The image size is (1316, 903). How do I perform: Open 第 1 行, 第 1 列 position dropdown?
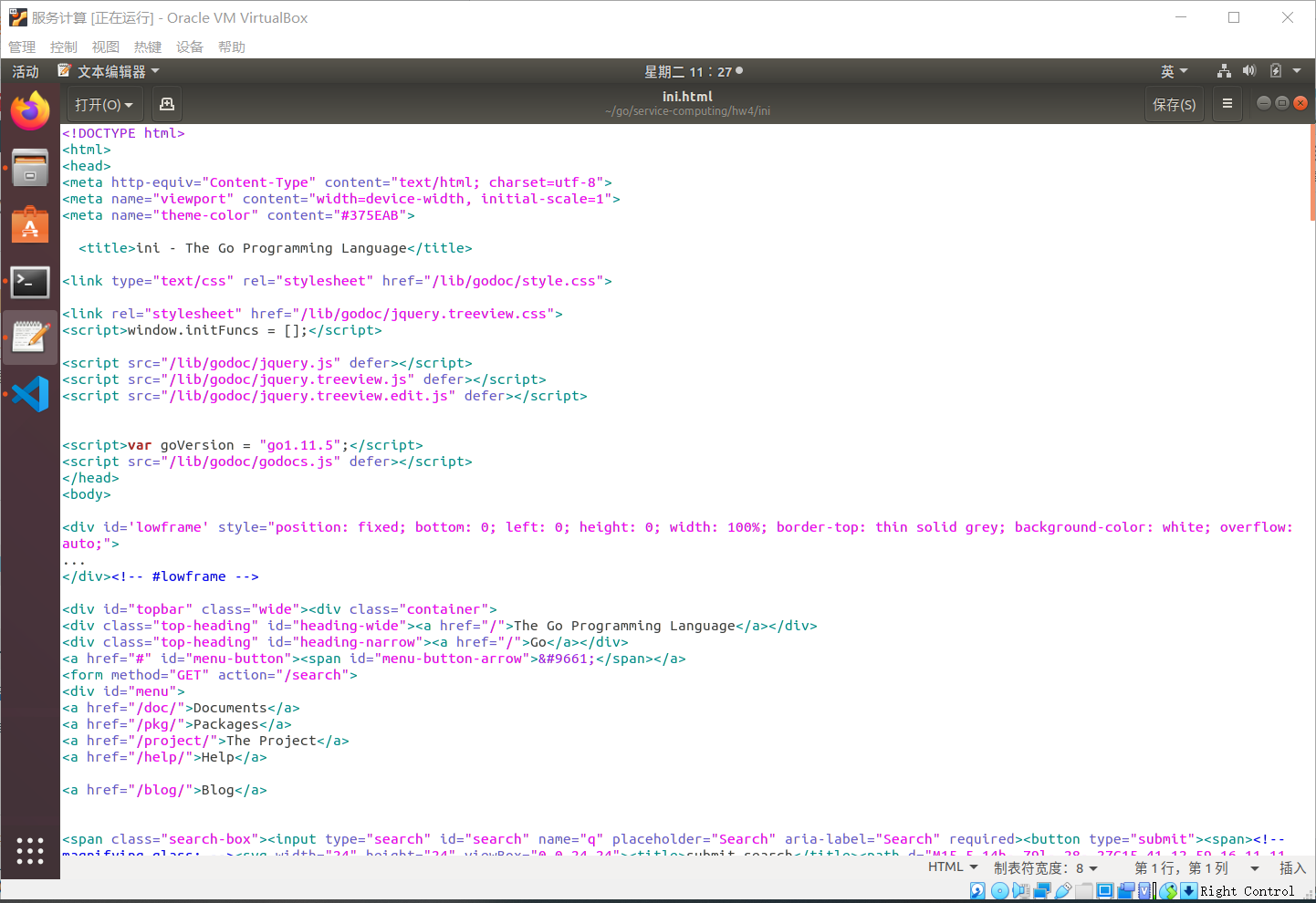(1196, 867)
